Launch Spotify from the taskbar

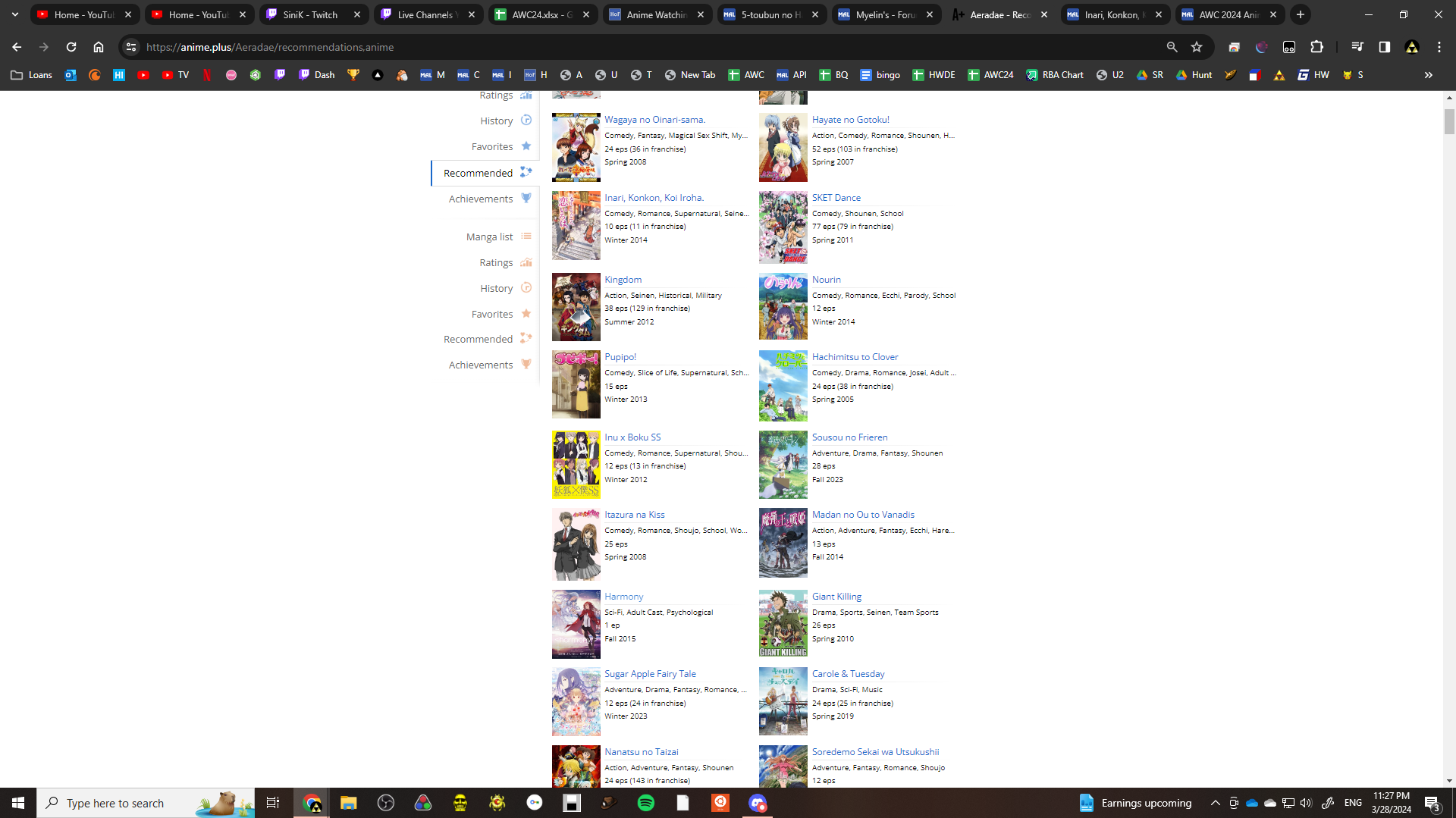click(x=646, y=803)
